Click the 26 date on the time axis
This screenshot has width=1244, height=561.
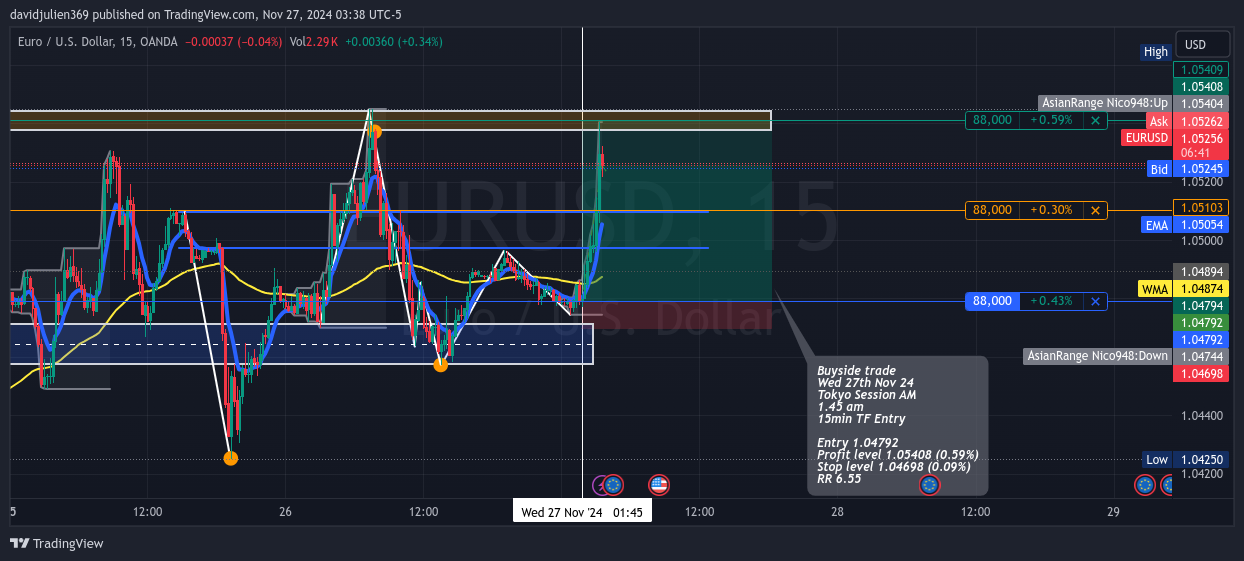coord(285,512)
